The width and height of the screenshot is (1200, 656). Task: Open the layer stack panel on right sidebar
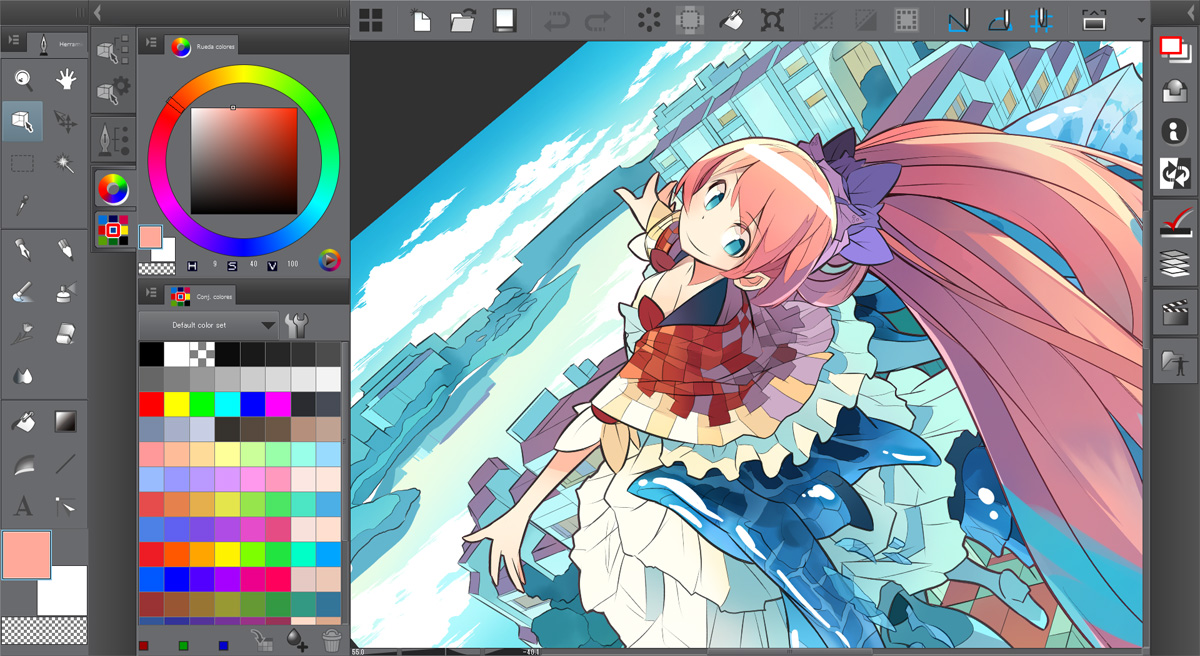[x=1173, y=262]
